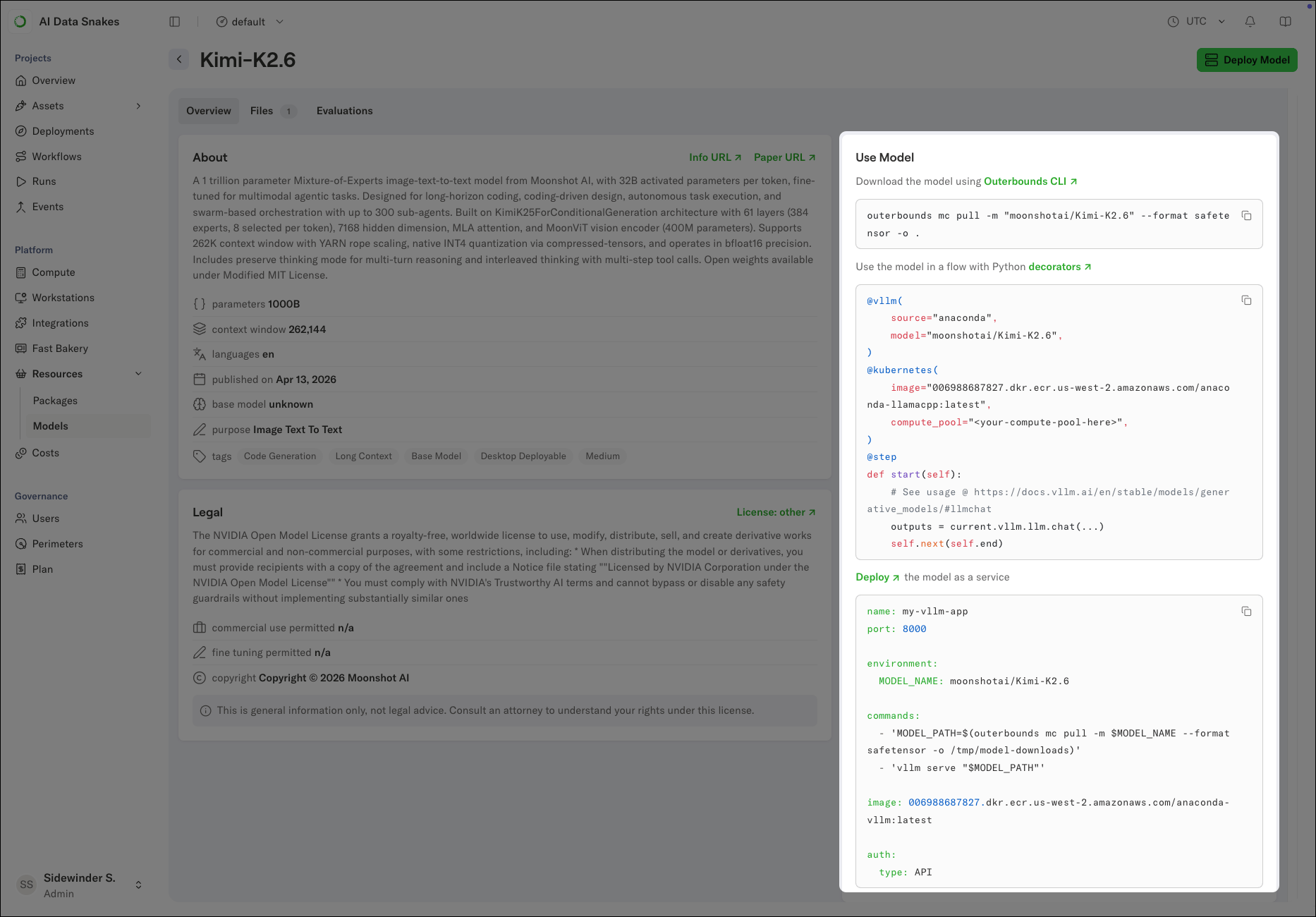Click the Plan icon in sidebar

coord(21,569)
